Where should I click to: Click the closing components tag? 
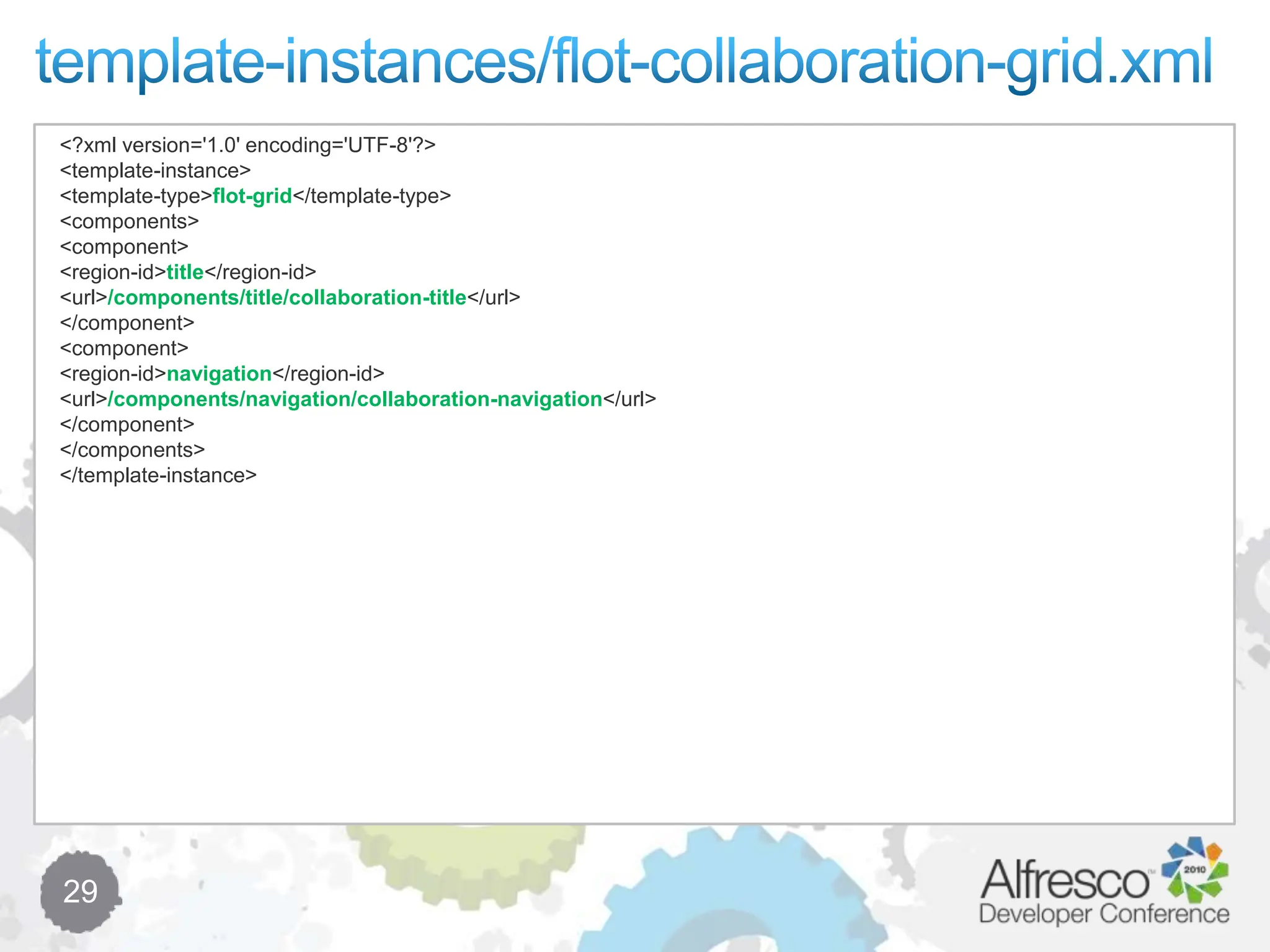coord(132,451)
